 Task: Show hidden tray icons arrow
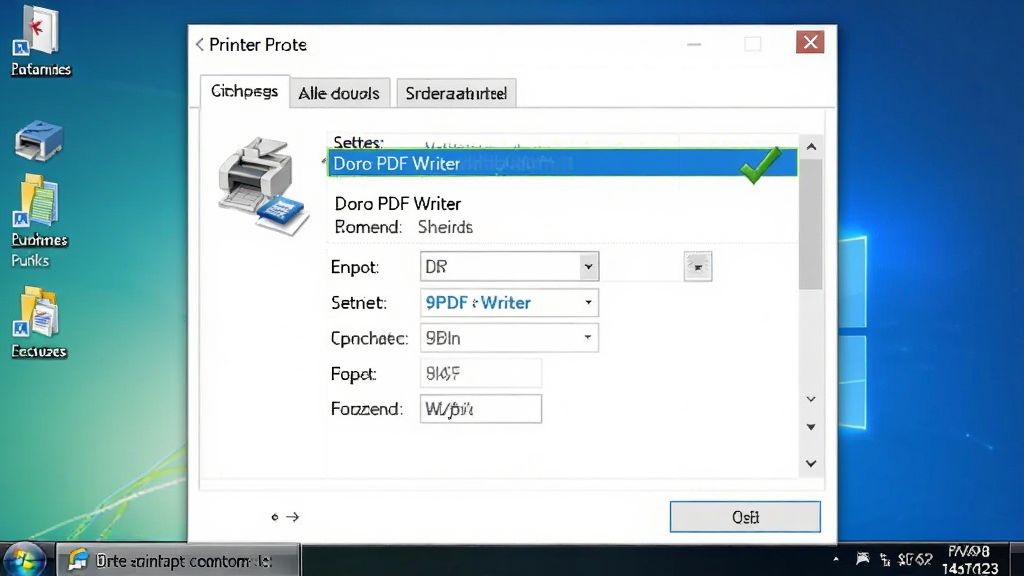tap(836, 559)
